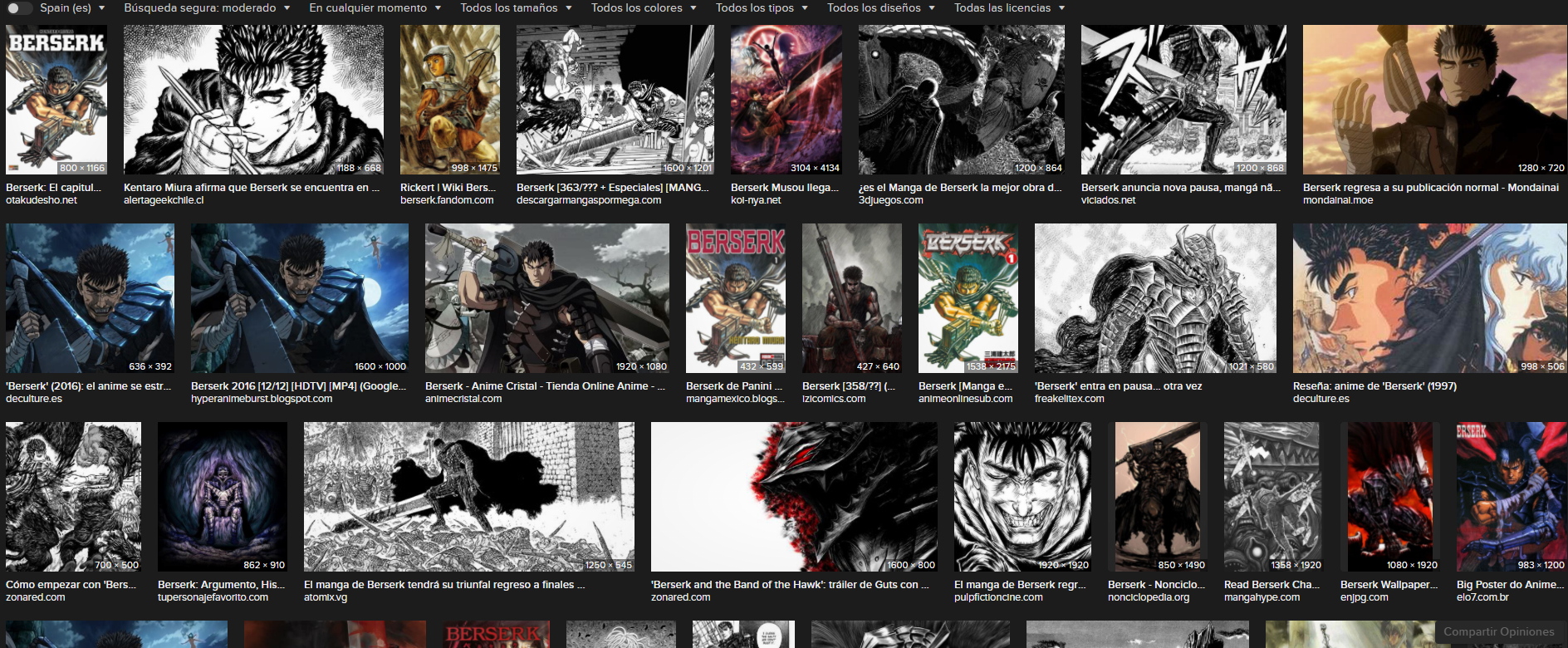Click the berserk.fandom.com source text

click(447, 200)
